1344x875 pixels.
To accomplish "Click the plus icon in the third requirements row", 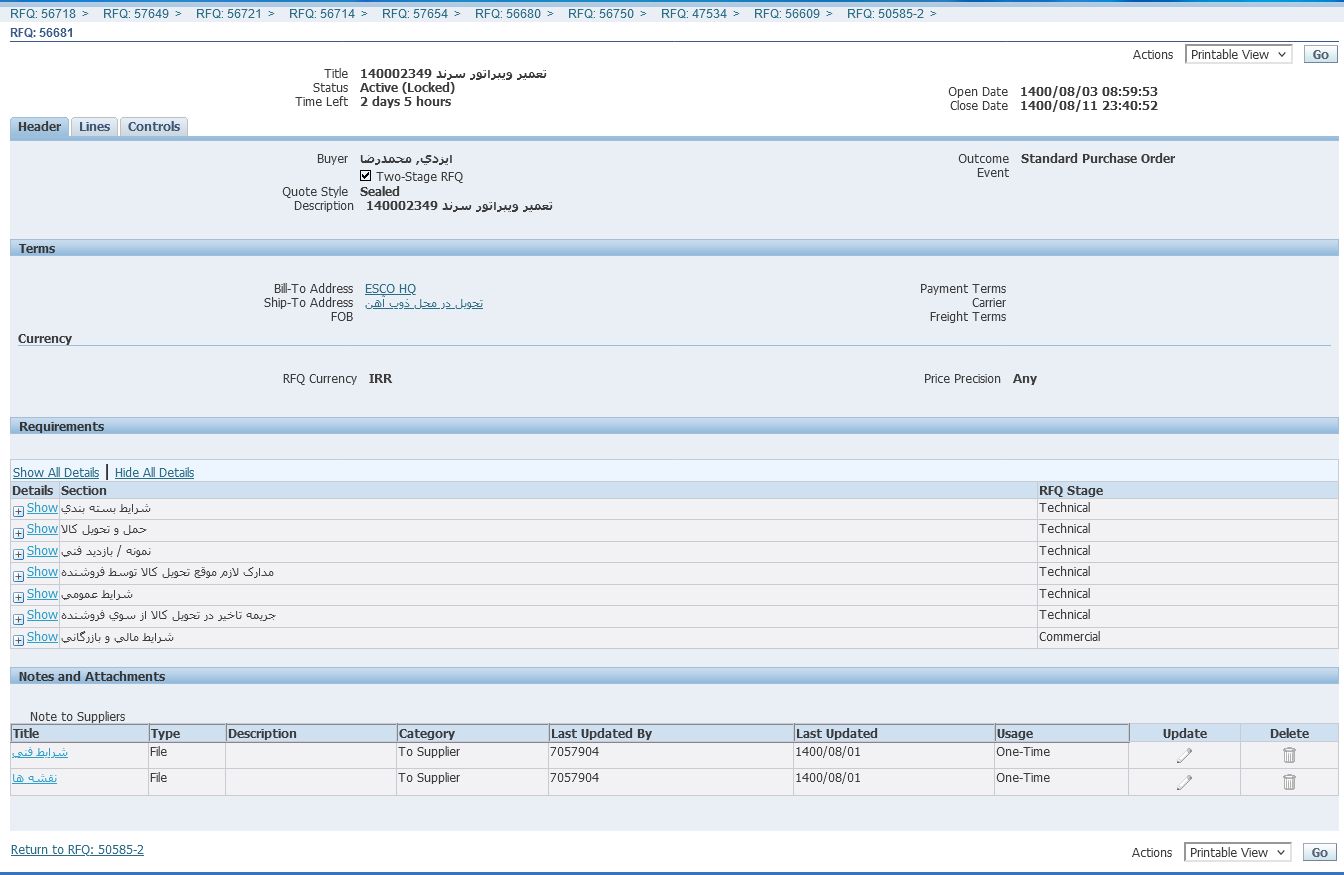I will pyautogui.click(x=18, y=554).
